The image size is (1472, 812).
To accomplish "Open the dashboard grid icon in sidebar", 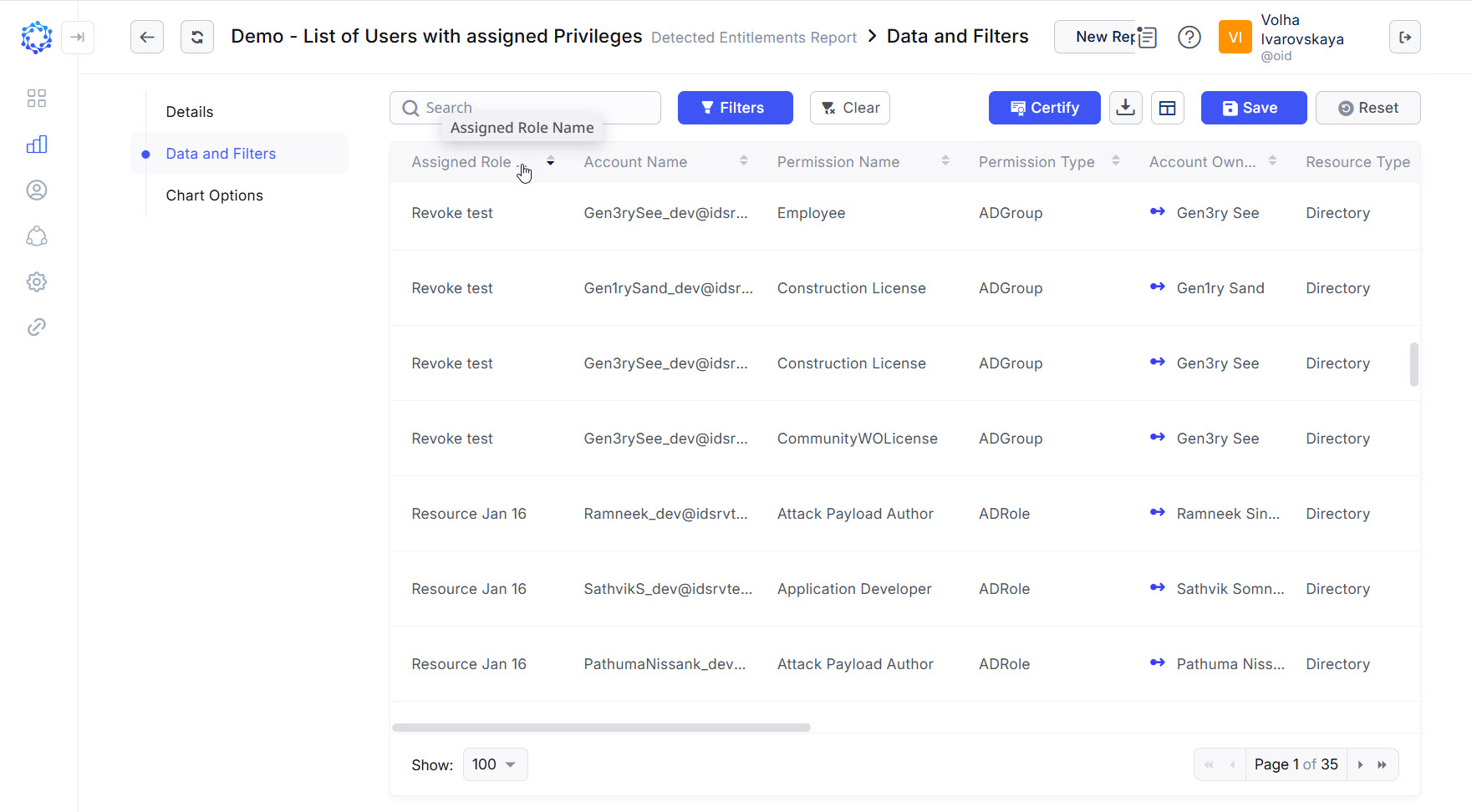I will pos(37,99).
